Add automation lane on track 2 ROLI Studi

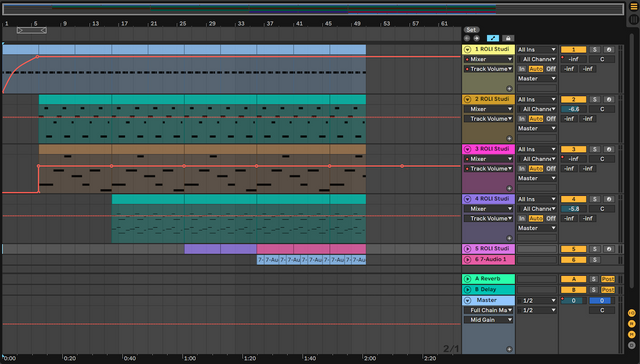(x=509, y=138)
